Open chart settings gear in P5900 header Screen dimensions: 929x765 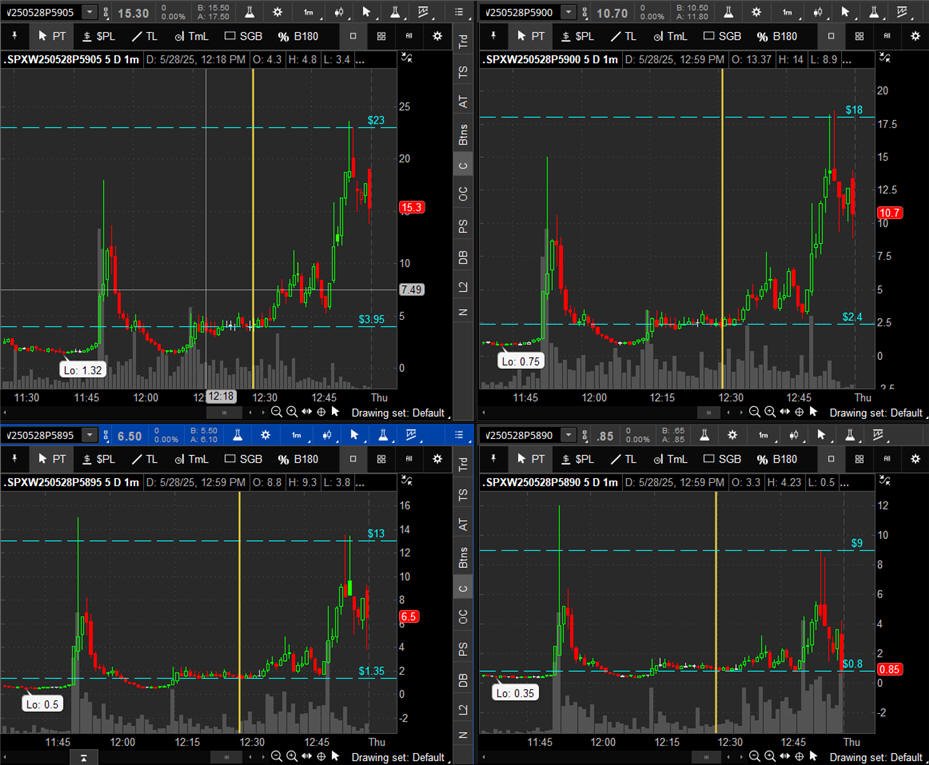[756, 12]
